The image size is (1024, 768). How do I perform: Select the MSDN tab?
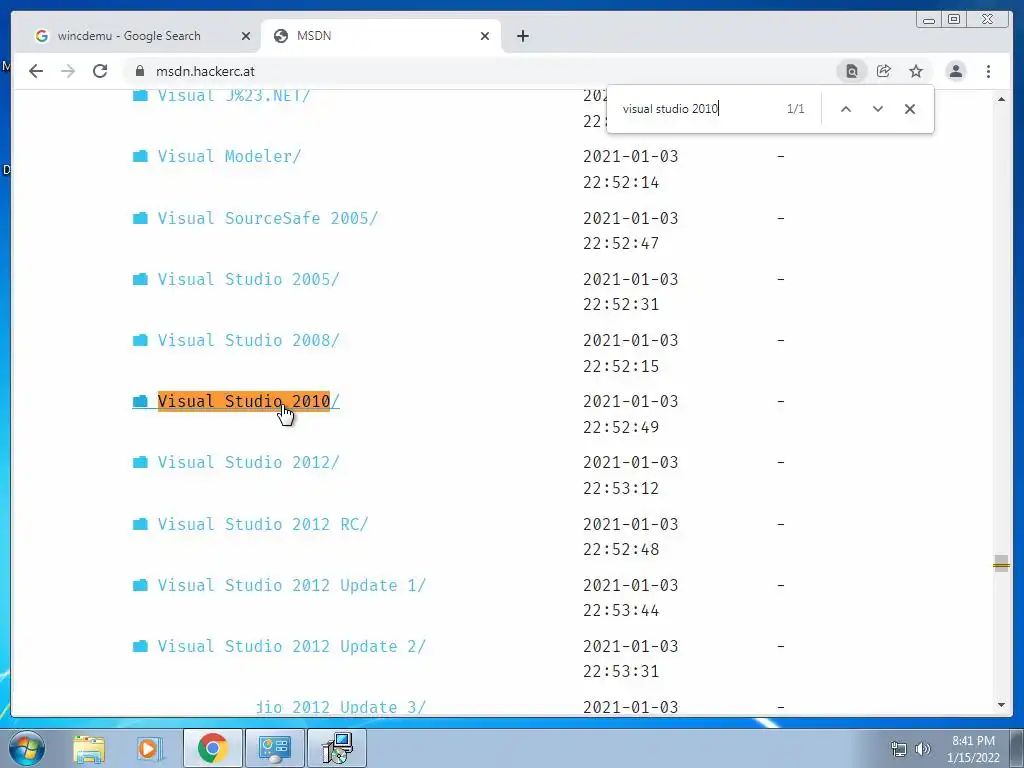point(380,36)
